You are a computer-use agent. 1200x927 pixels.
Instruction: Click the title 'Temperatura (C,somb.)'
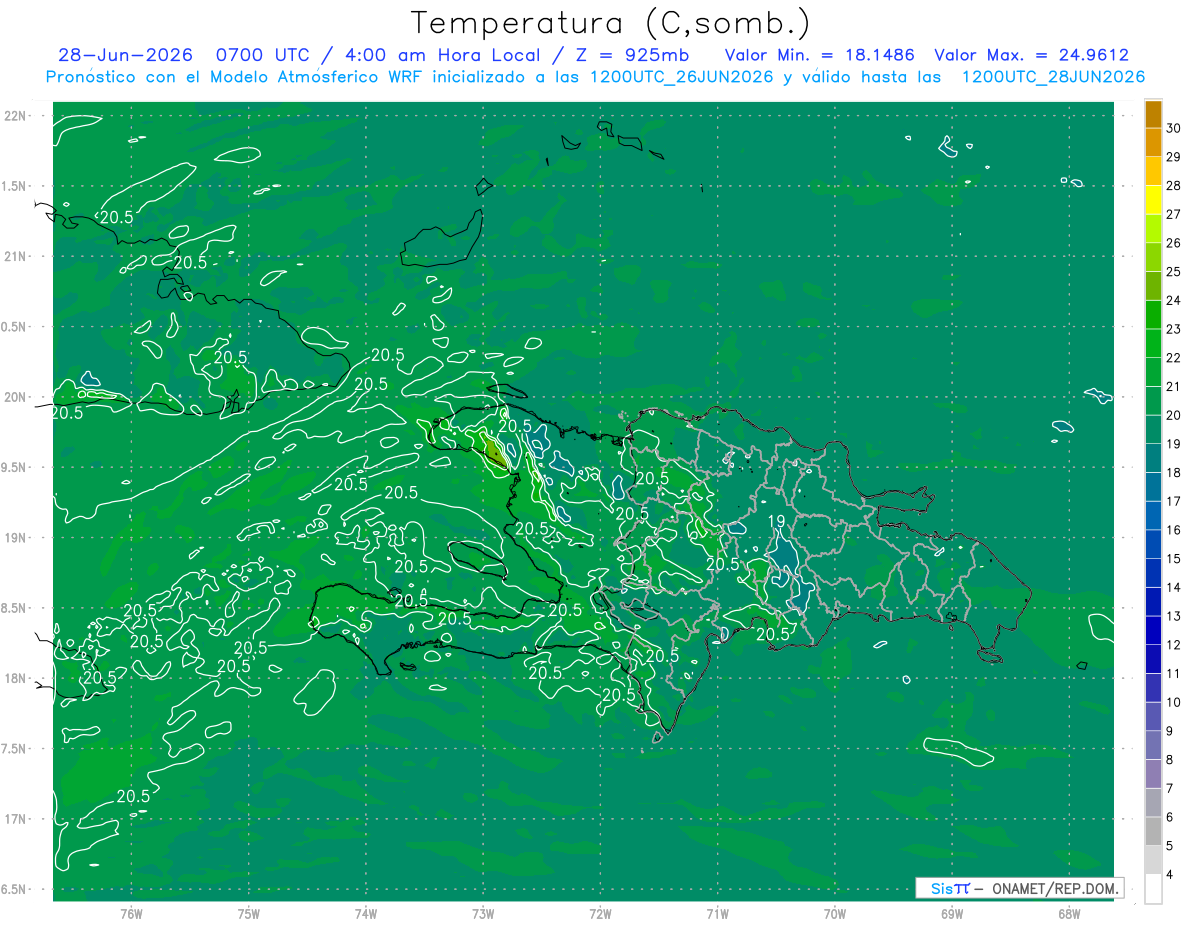(x=610, y=23)
